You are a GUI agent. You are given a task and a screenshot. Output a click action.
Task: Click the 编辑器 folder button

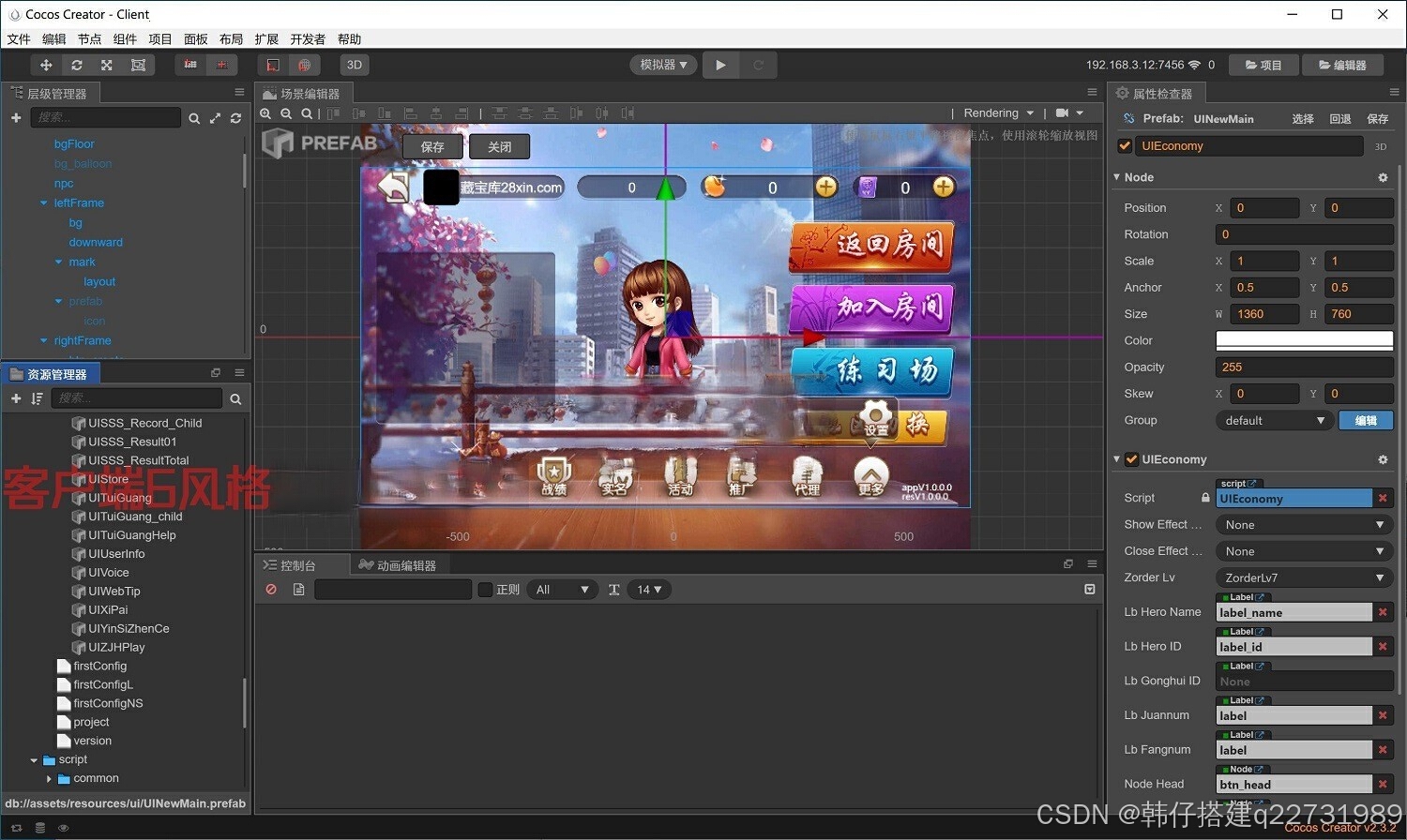pos(1342,65)
